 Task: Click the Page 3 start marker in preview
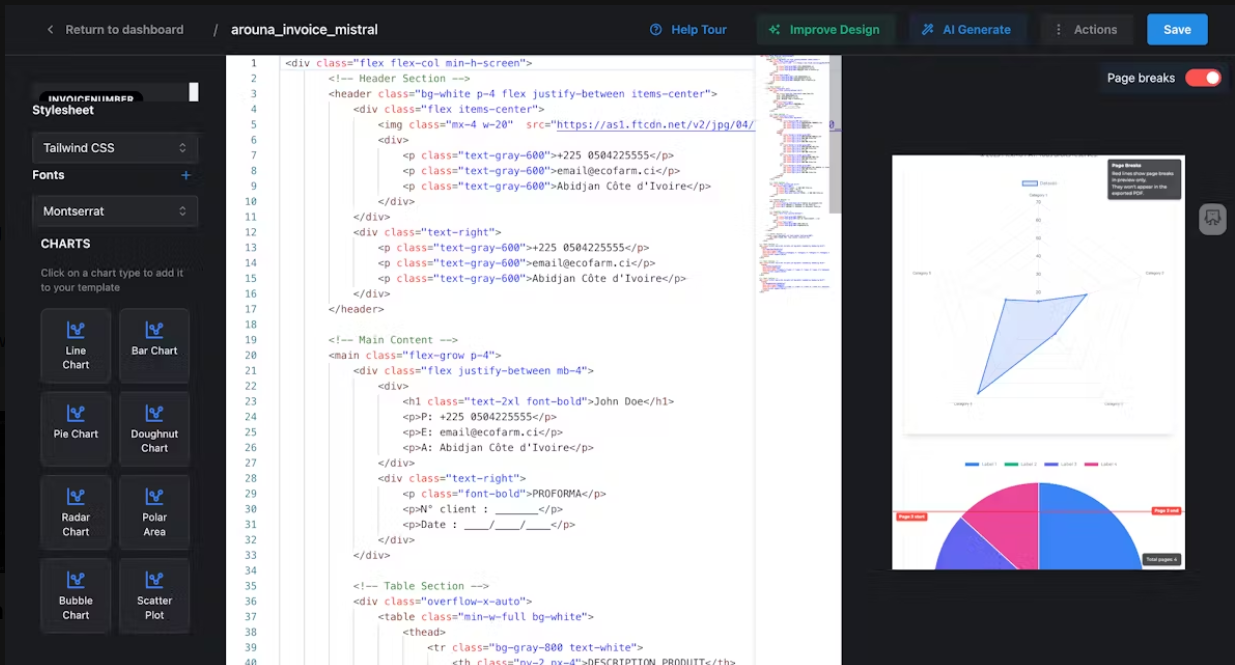tap(910, 517)
